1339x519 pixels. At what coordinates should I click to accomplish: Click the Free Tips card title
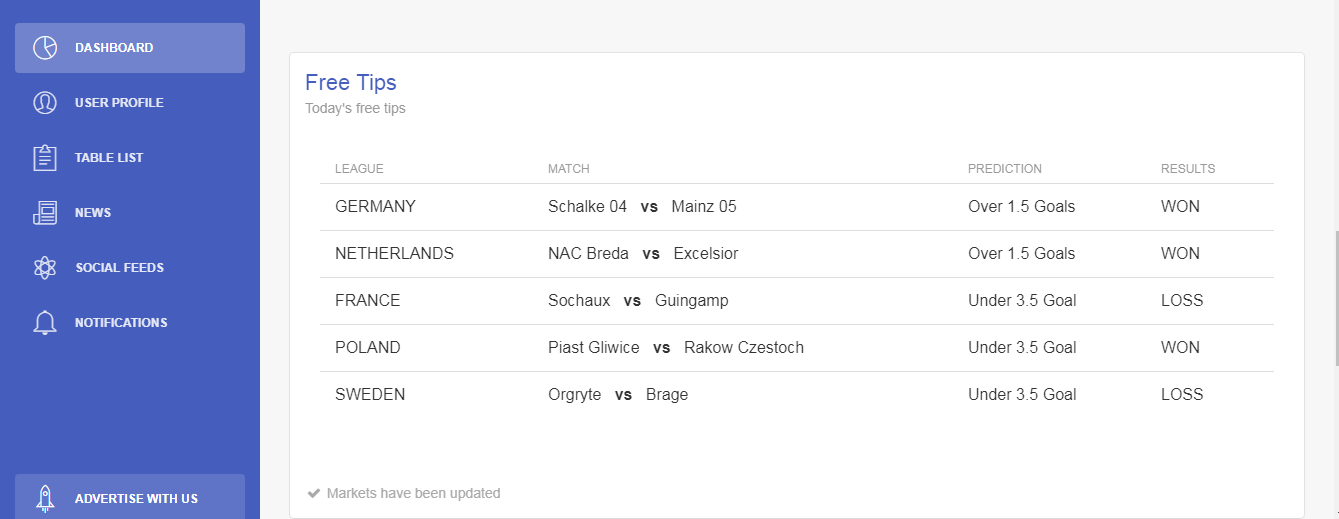pos(351,82)
